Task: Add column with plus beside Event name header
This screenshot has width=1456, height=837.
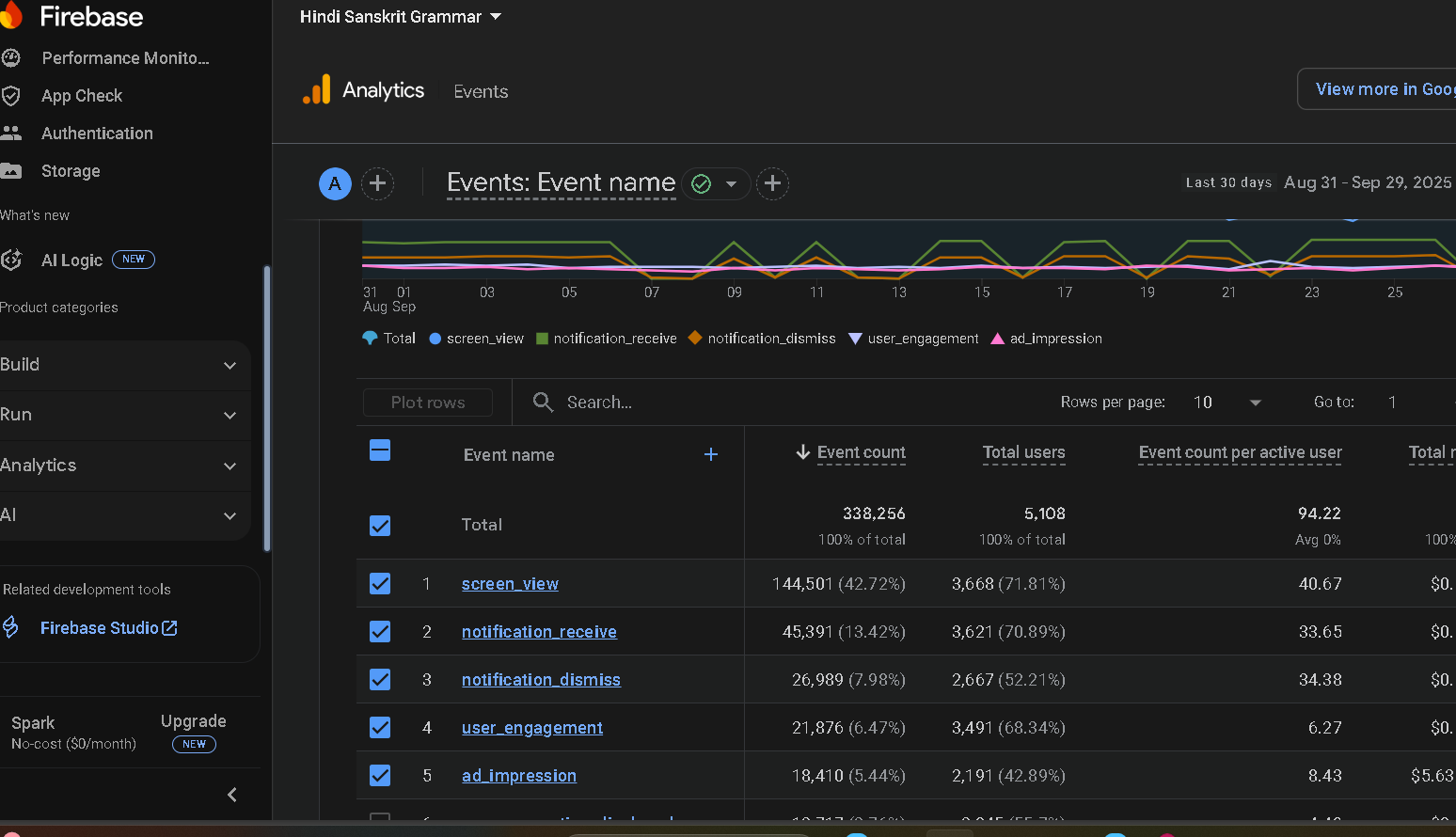Action: 711,455
